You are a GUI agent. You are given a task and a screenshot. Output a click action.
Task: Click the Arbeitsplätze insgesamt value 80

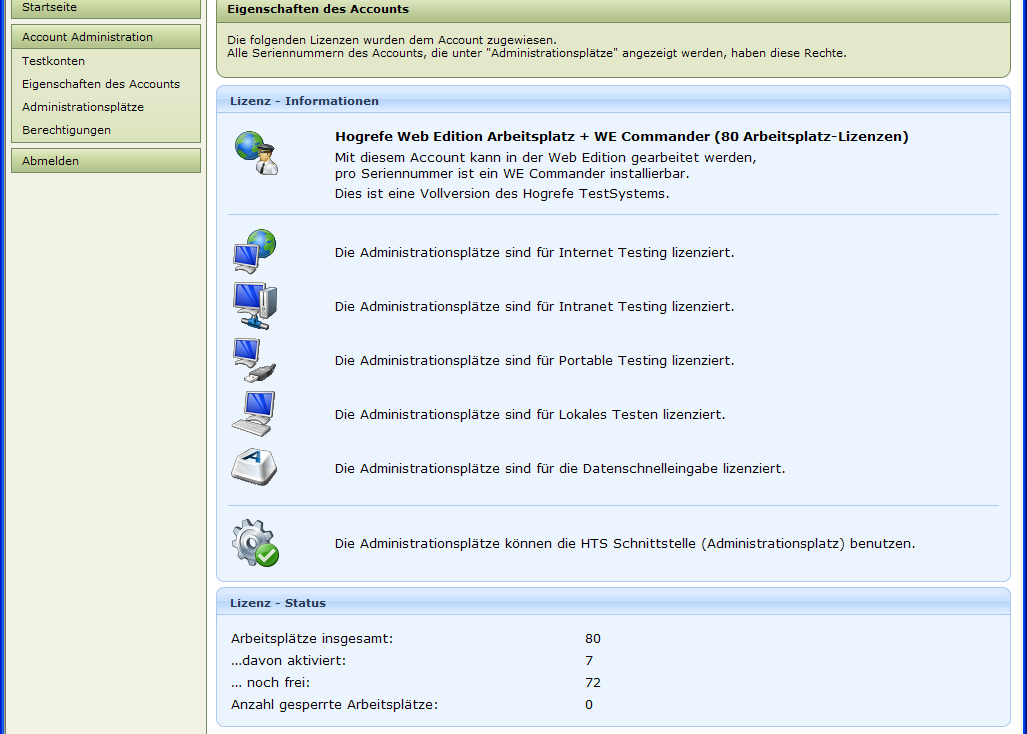(x=593, y=639)
